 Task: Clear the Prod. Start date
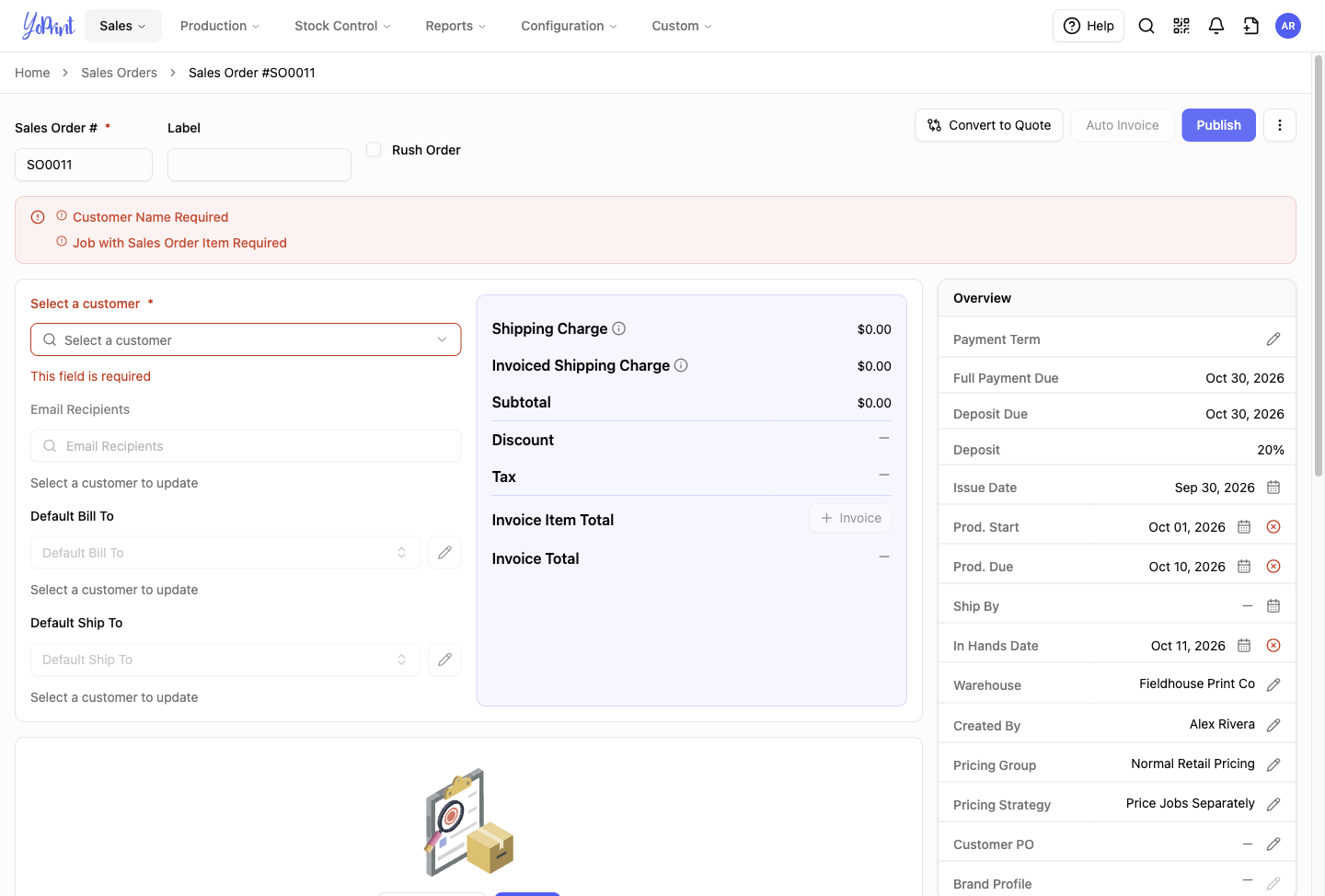(1273, 527)
